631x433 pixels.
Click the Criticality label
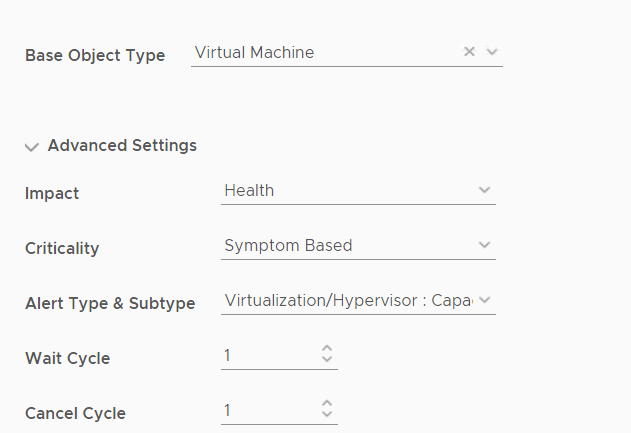pyautogui.click(x=62, y=248)
